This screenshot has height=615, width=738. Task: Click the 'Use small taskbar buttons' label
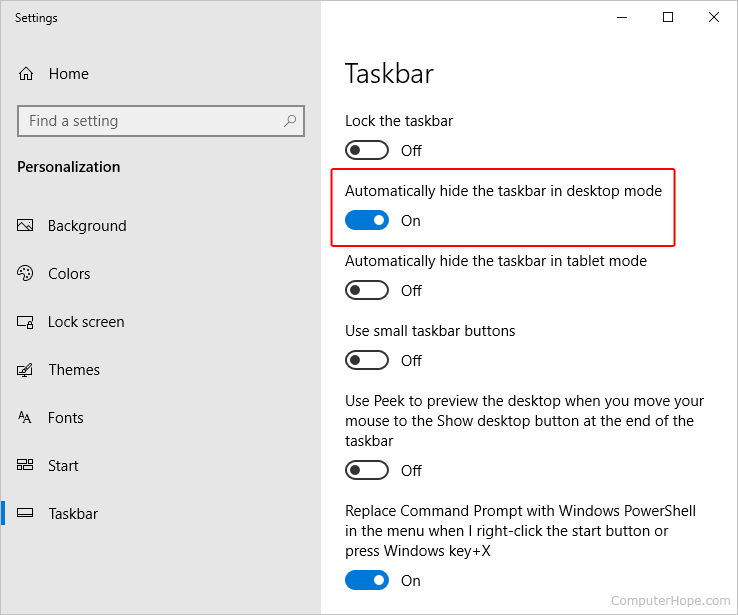(x=430, y=331)
